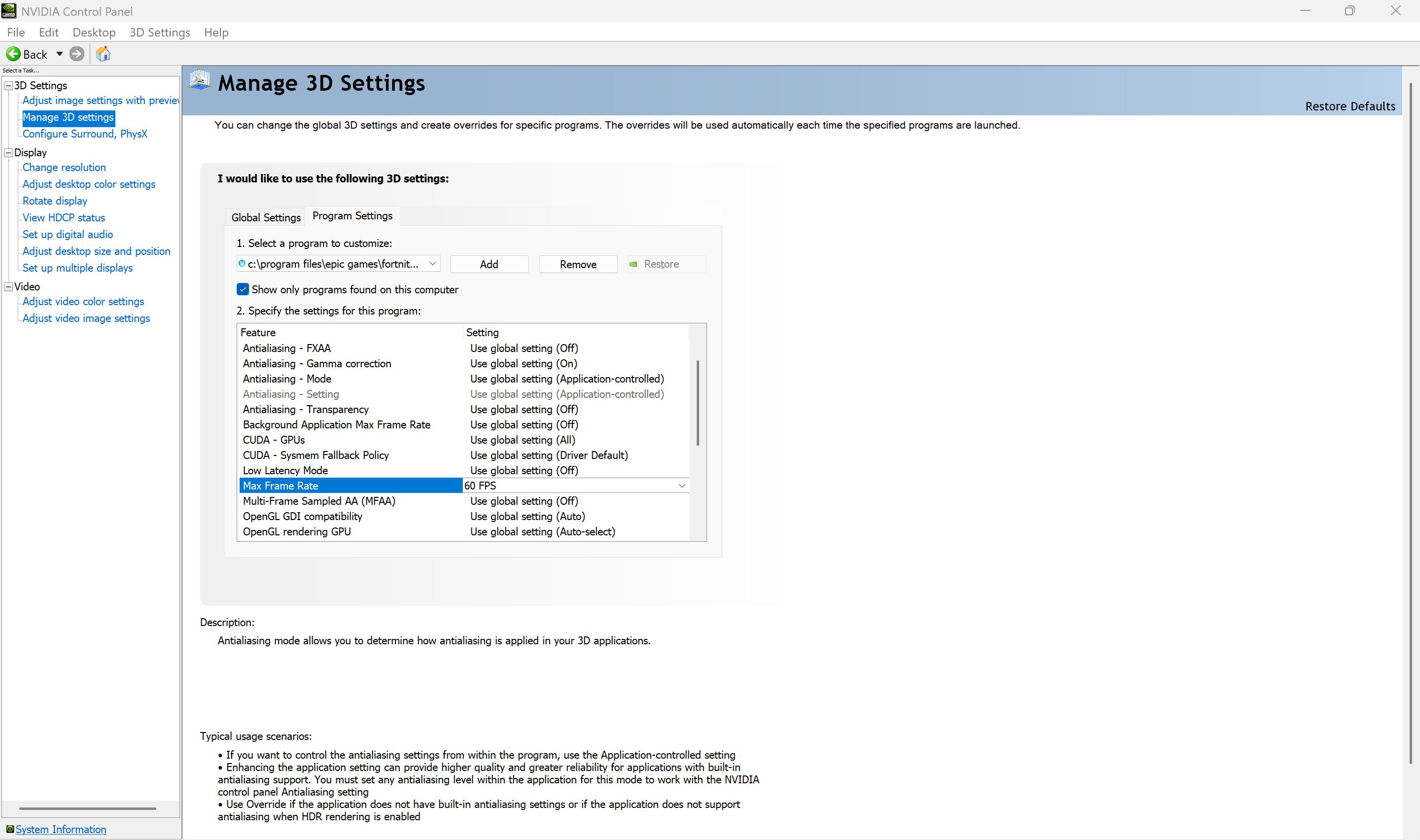The image size is (1420, 840).
Task: Open the program selection dropdown
Action: [x=432, y=264]
